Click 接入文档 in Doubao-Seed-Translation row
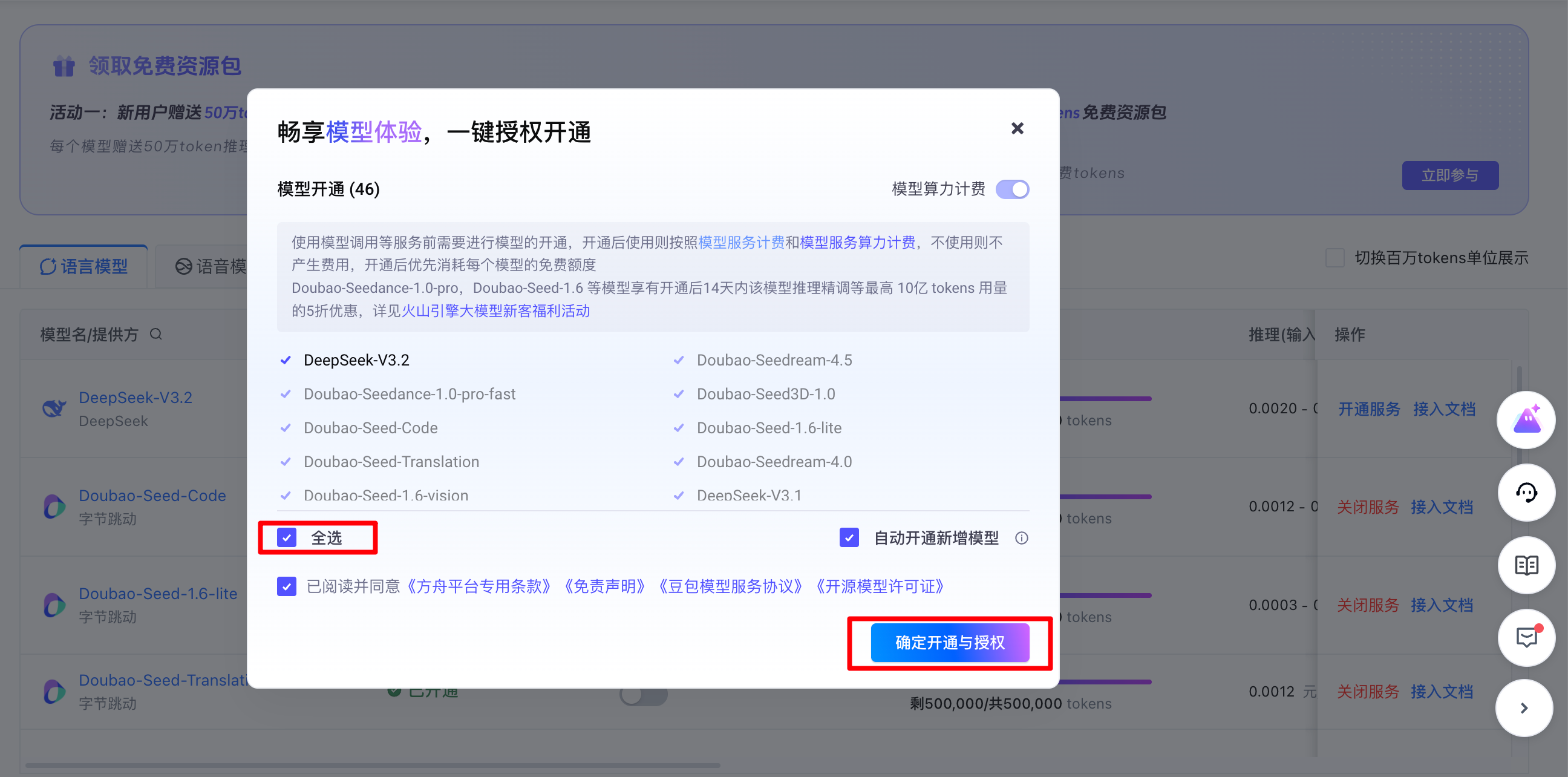 [x=1442, y=692]
